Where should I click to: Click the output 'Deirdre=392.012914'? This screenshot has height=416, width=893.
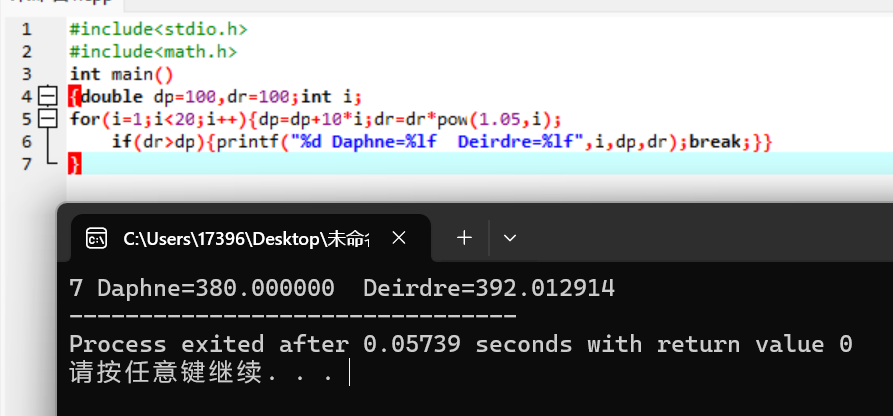pos(489,289)
